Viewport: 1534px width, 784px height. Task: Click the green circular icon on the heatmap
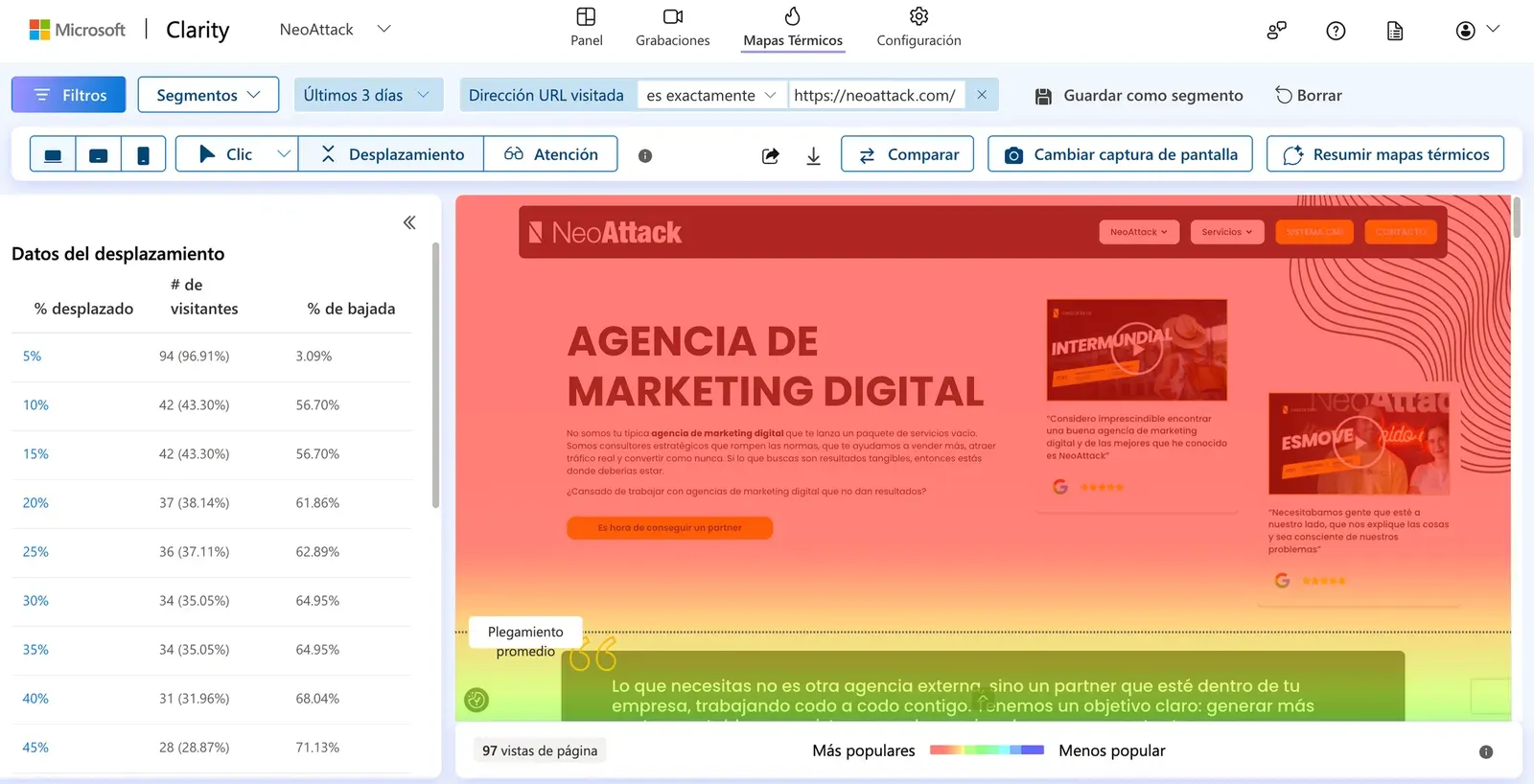click(x=476, y=700)
